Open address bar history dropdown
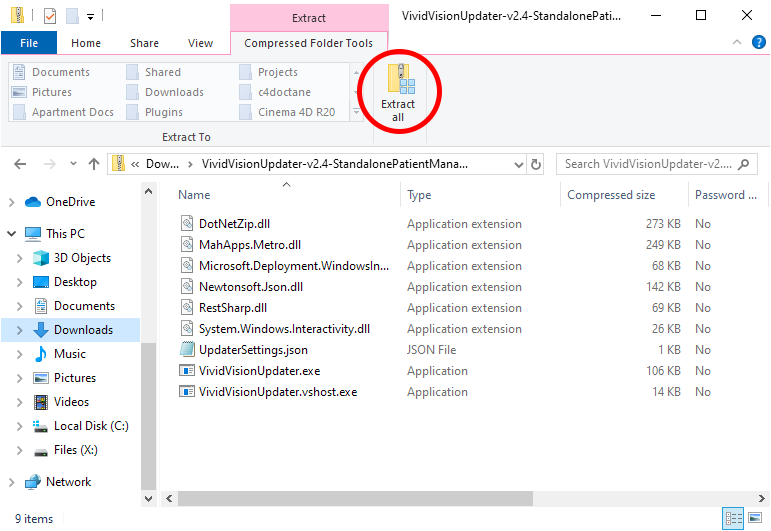The width and height of the screenshot is (771, 531). tap(518, 165)
